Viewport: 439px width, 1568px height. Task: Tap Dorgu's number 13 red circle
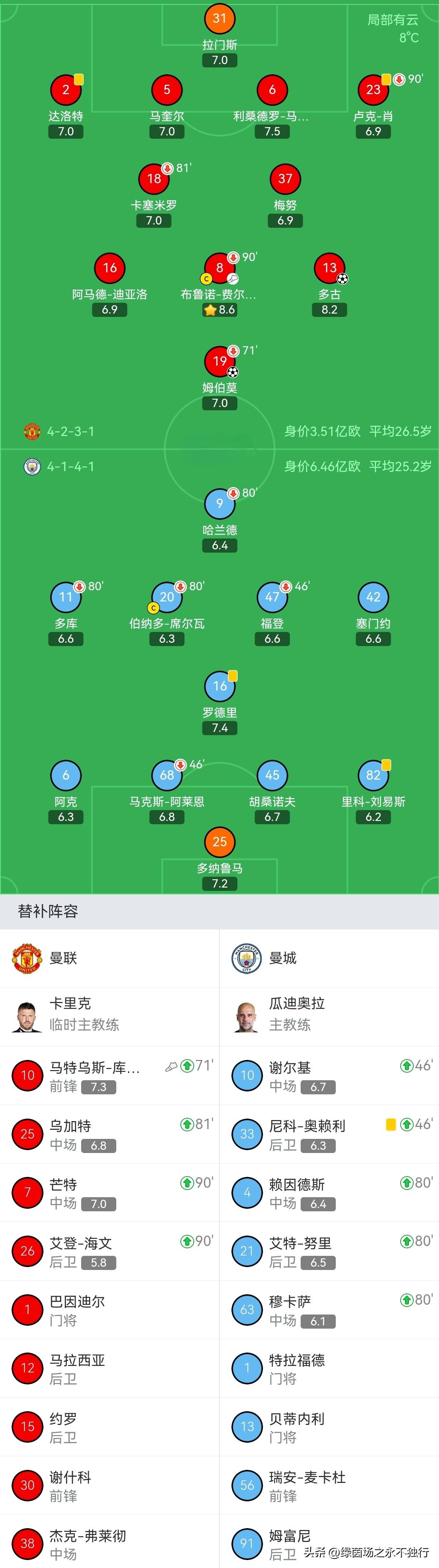coord(329,268)
